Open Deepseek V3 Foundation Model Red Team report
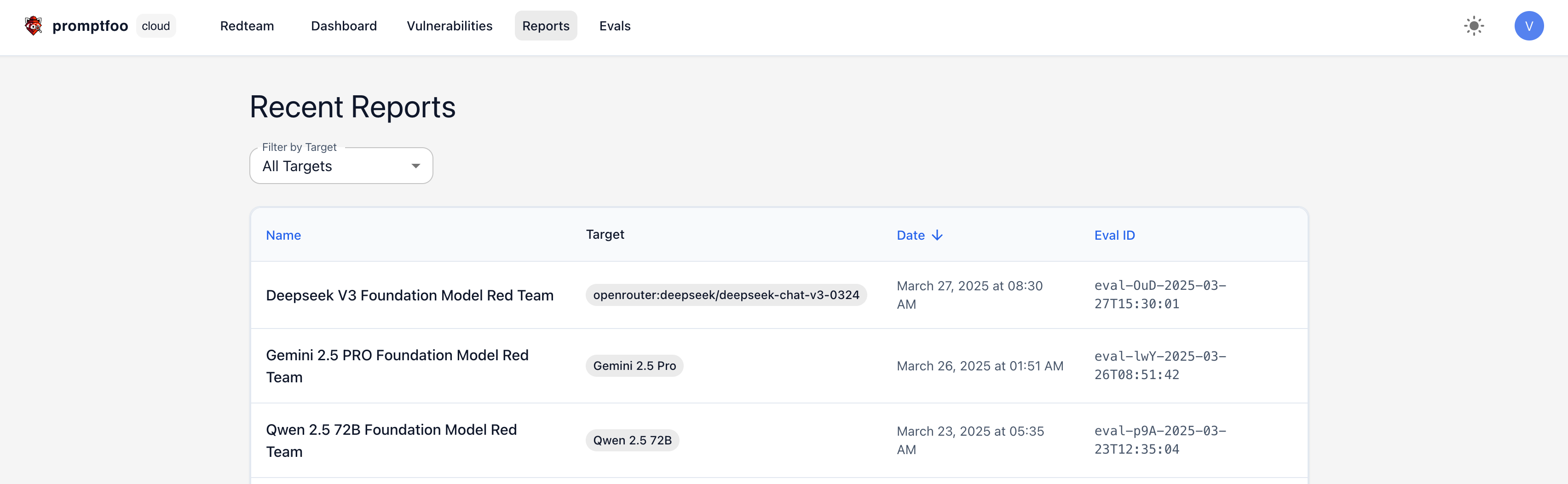The height and width of the screenshot is (484, 1568). (x=409, y=295)
